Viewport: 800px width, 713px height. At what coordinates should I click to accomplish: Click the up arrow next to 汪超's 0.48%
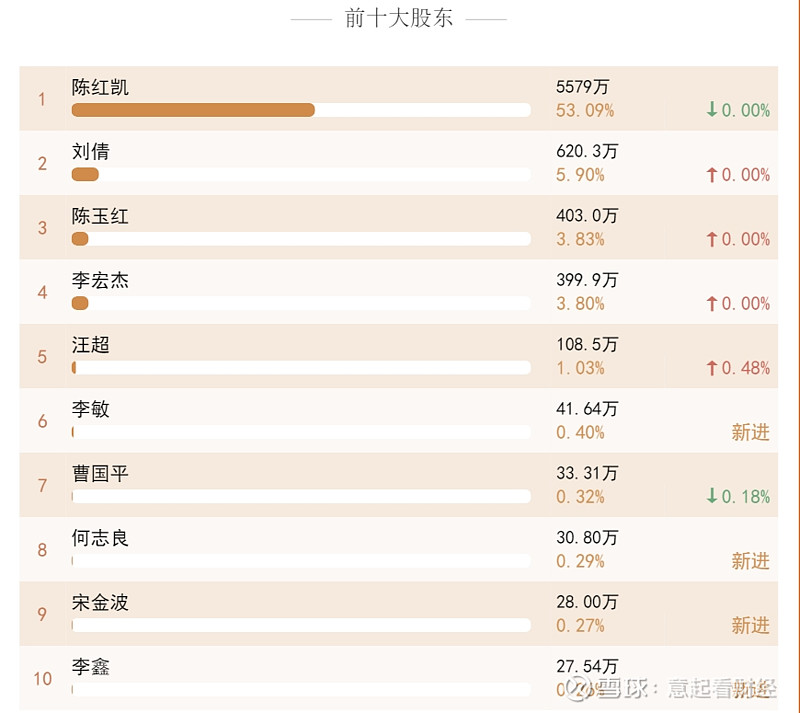714,367
